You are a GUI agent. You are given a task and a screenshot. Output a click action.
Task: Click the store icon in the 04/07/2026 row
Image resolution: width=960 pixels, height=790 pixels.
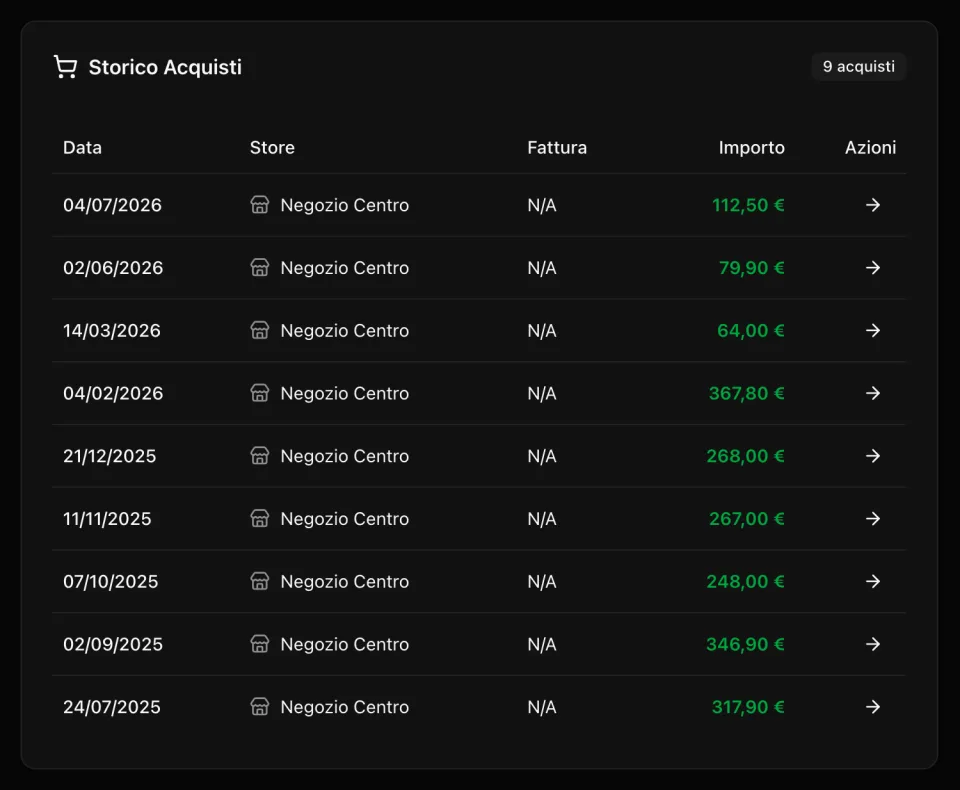(x=260, y=205)
